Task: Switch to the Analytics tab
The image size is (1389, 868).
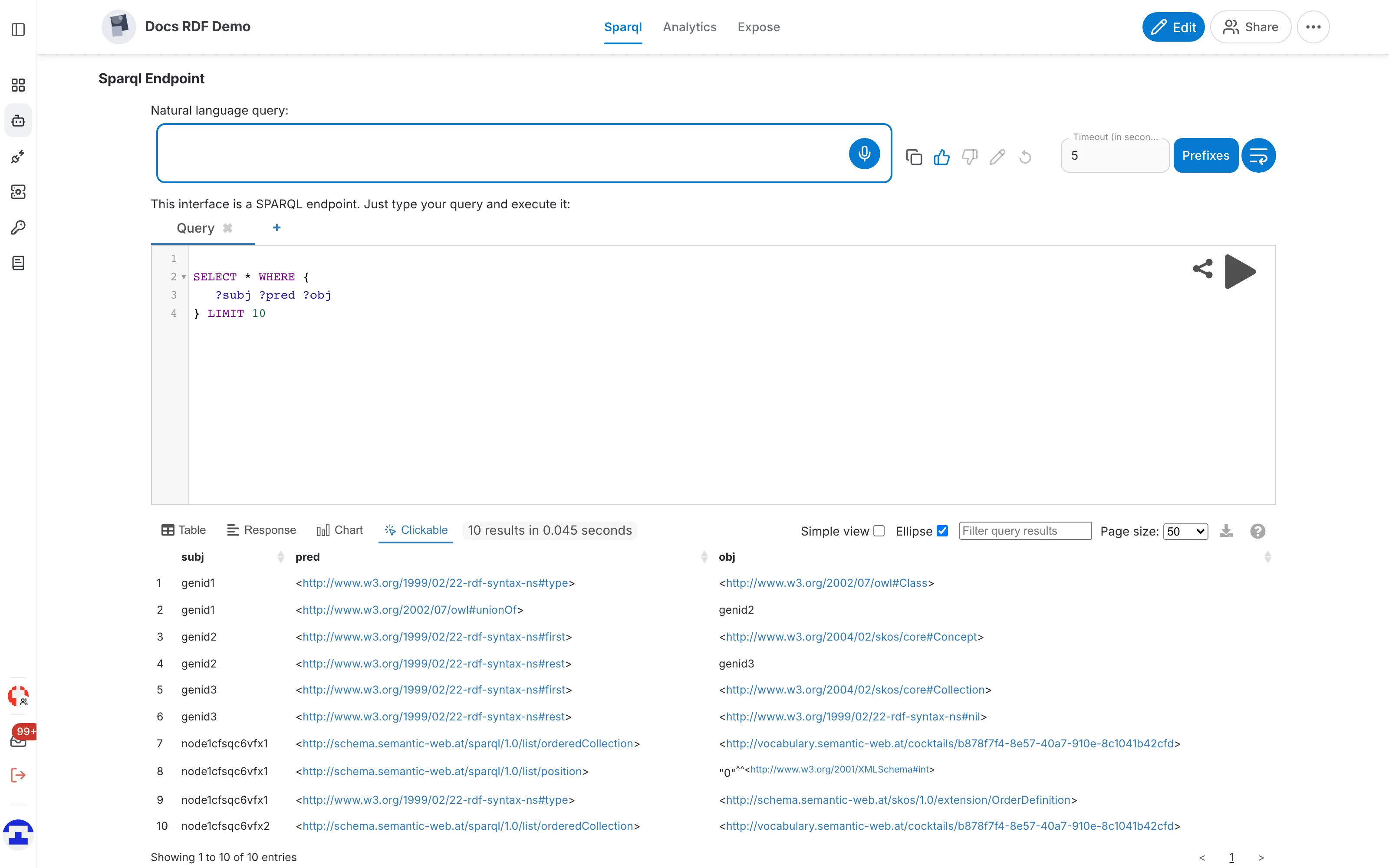Action: 689,27
